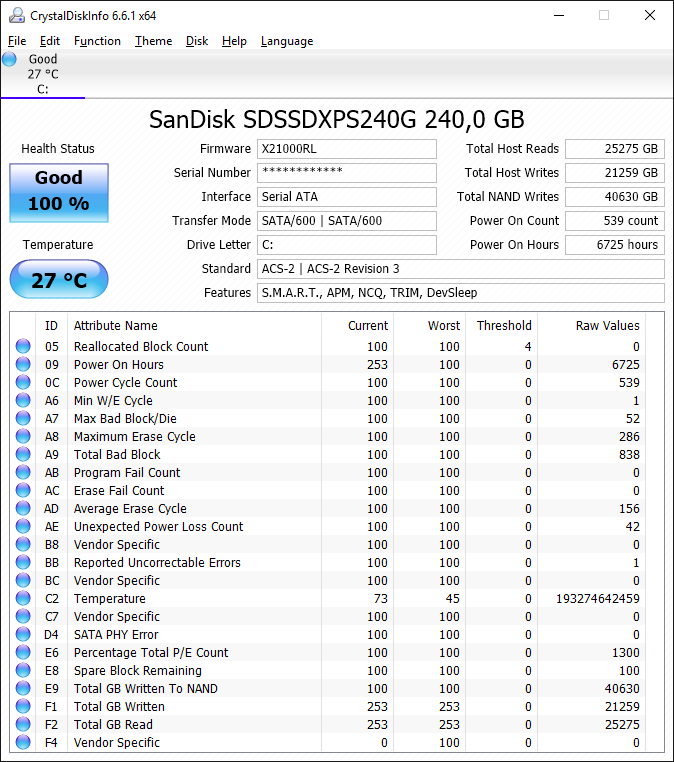
Task: Click the Drive Letter field C:
Action: click(x=346, y=245)
